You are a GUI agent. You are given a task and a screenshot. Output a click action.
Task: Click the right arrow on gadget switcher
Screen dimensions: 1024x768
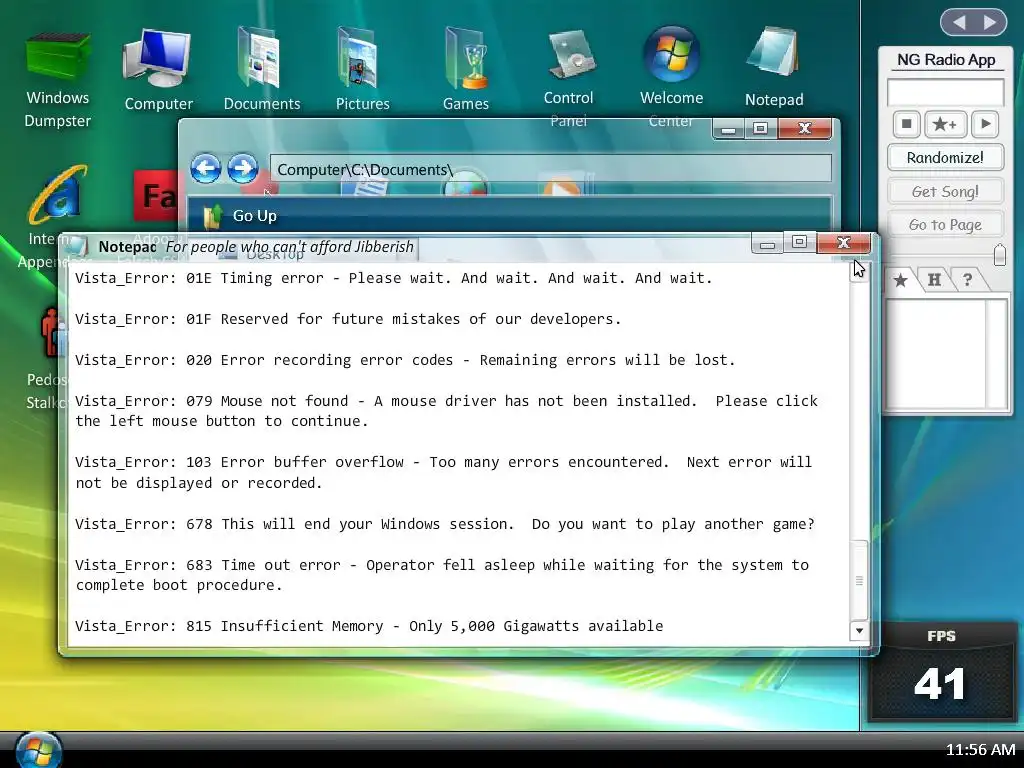click(990, 23)
